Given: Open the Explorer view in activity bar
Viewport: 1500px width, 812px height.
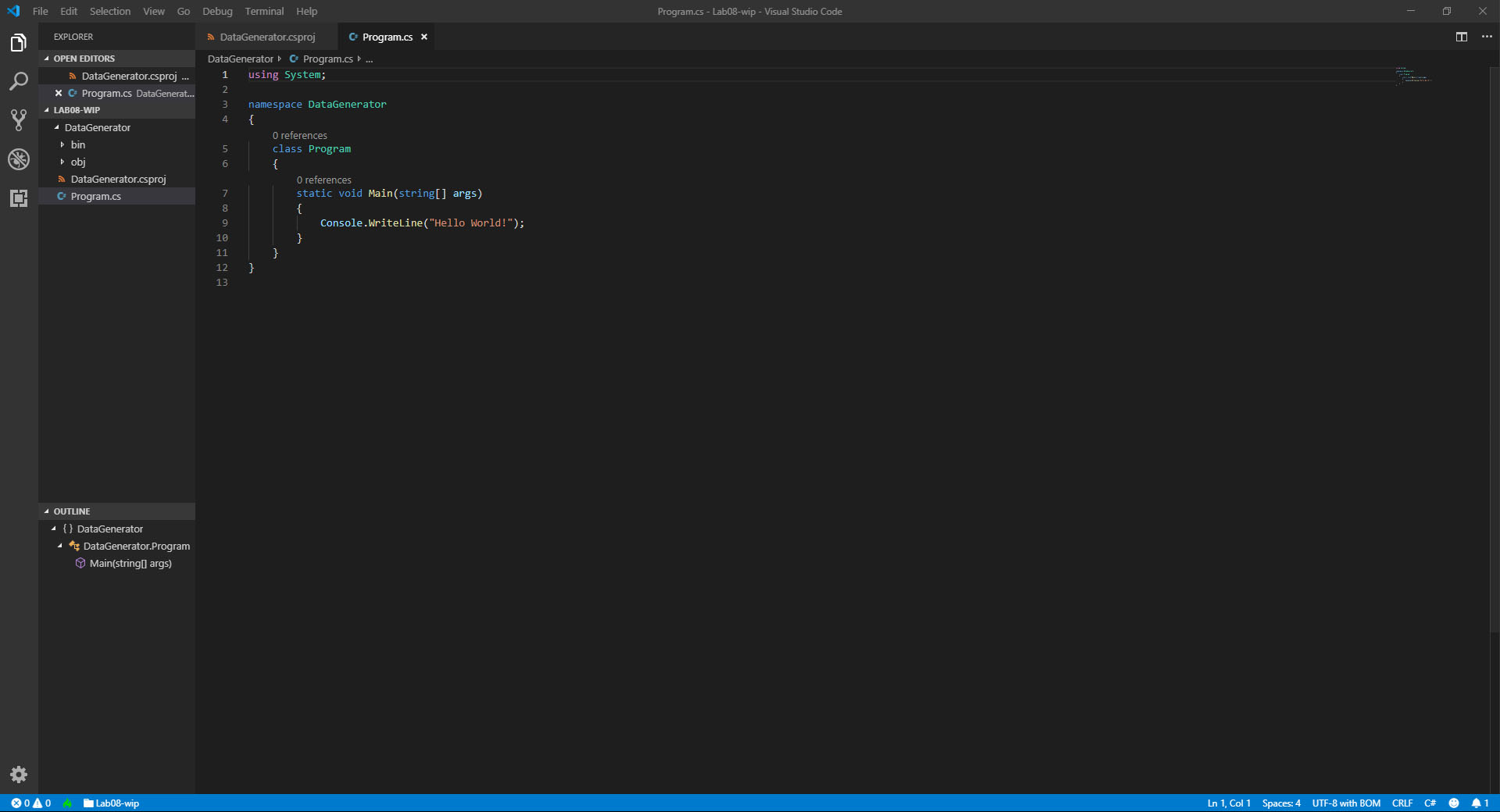Looking at the screenshot, I should pos(19,42).
